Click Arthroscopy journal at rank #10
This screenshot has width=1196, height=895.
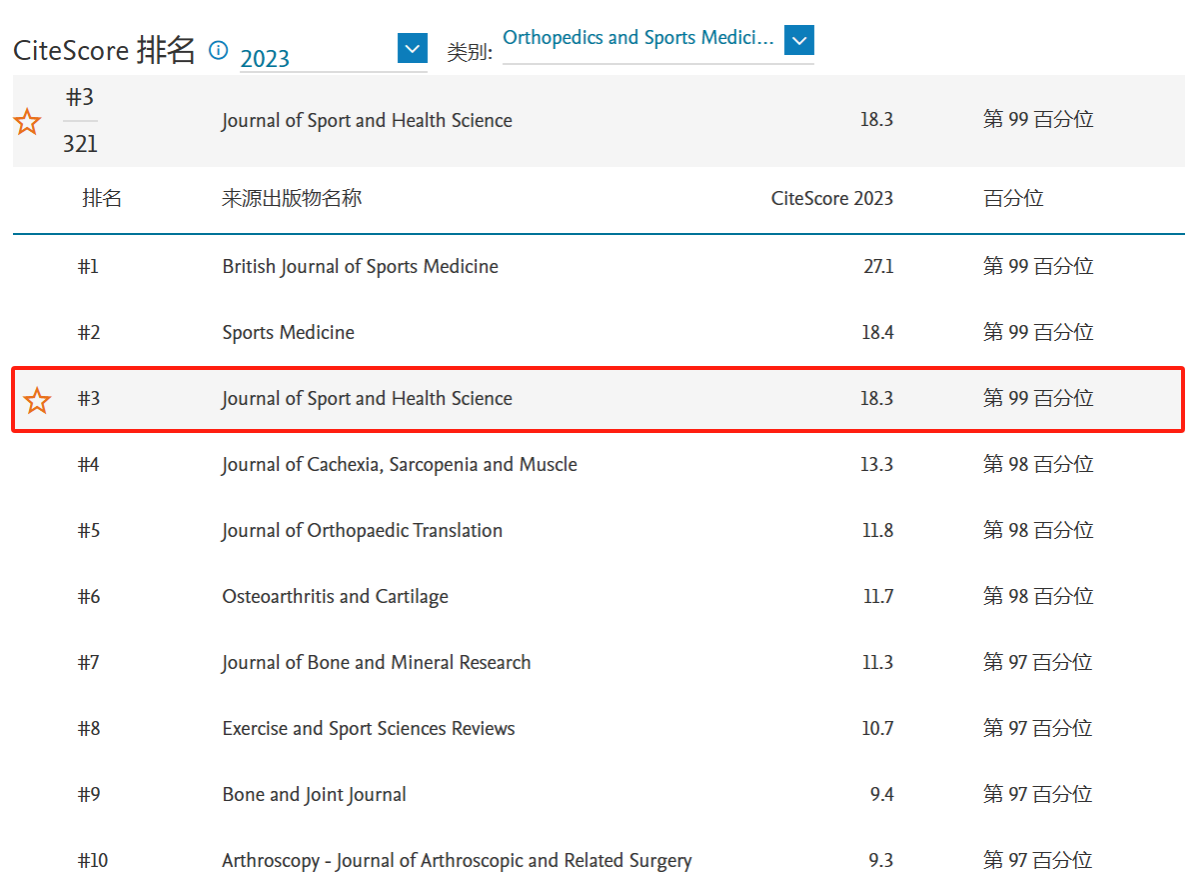pyautogui.click(x=456, y=861)
